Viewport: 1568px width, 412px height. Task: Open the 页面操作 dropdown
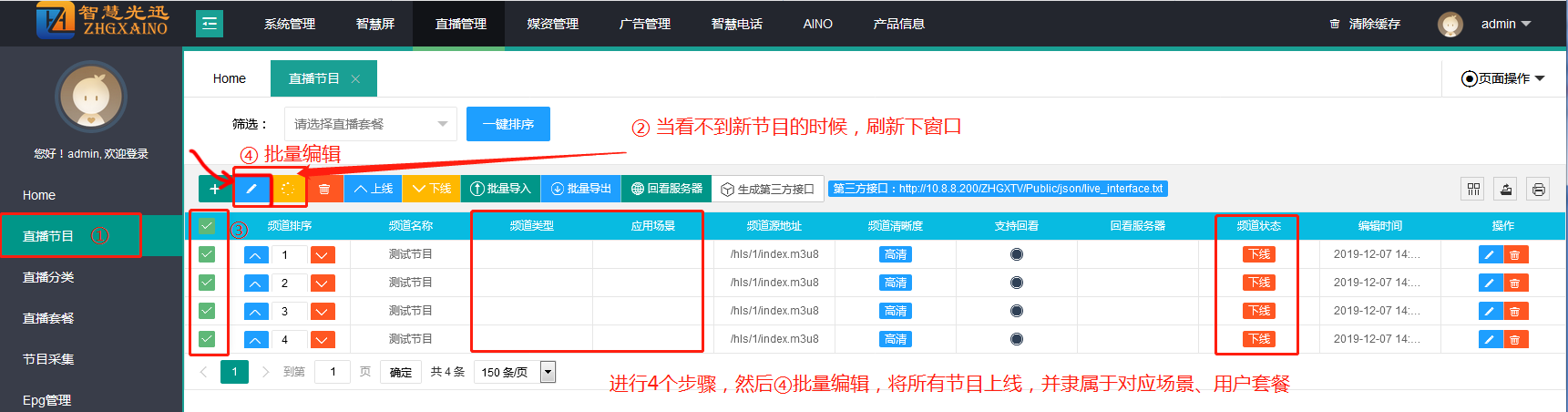point(1503,78)
